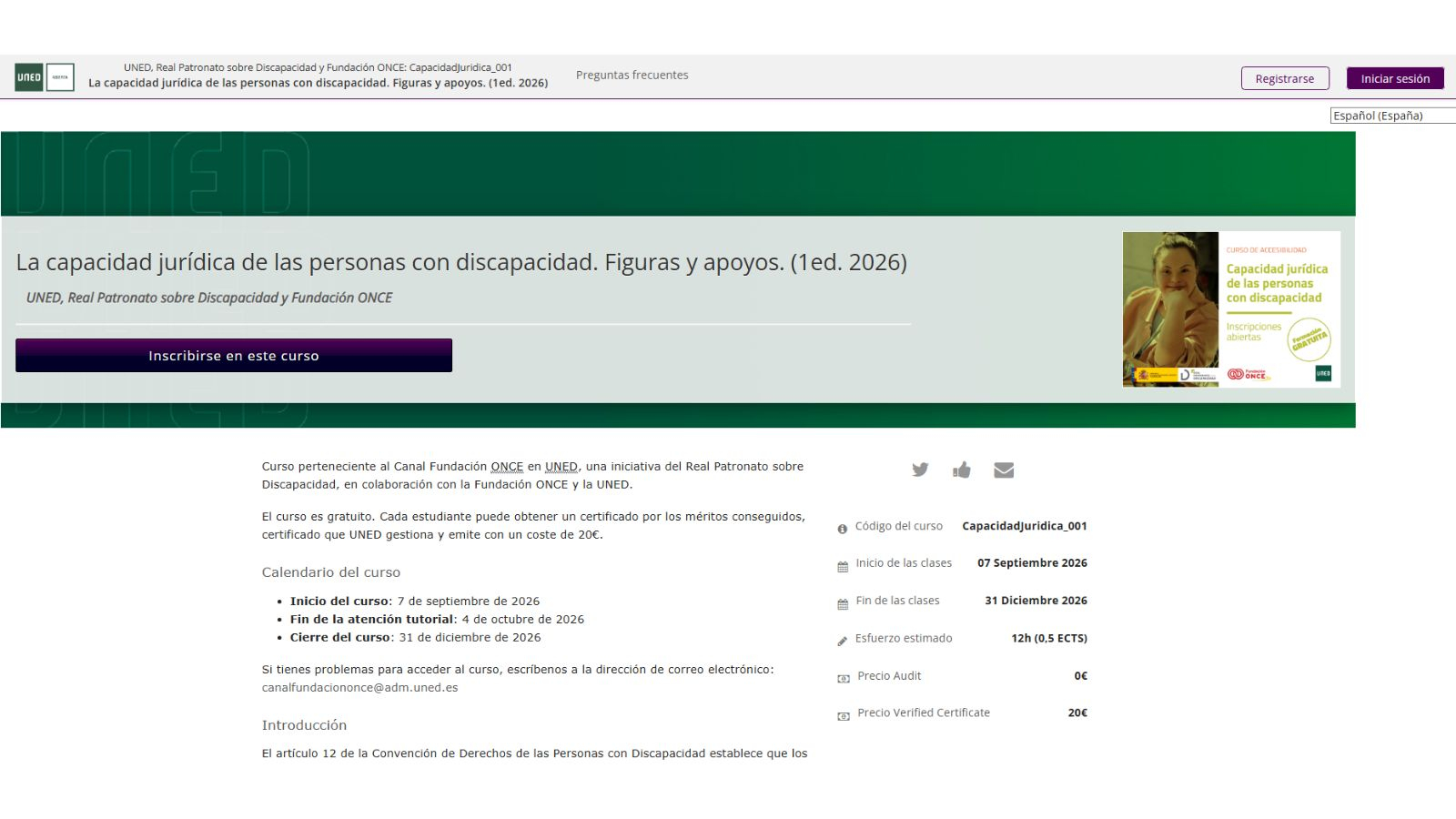Click the thumbs-up like icon
1456x819 pixels.
(962, 470)
